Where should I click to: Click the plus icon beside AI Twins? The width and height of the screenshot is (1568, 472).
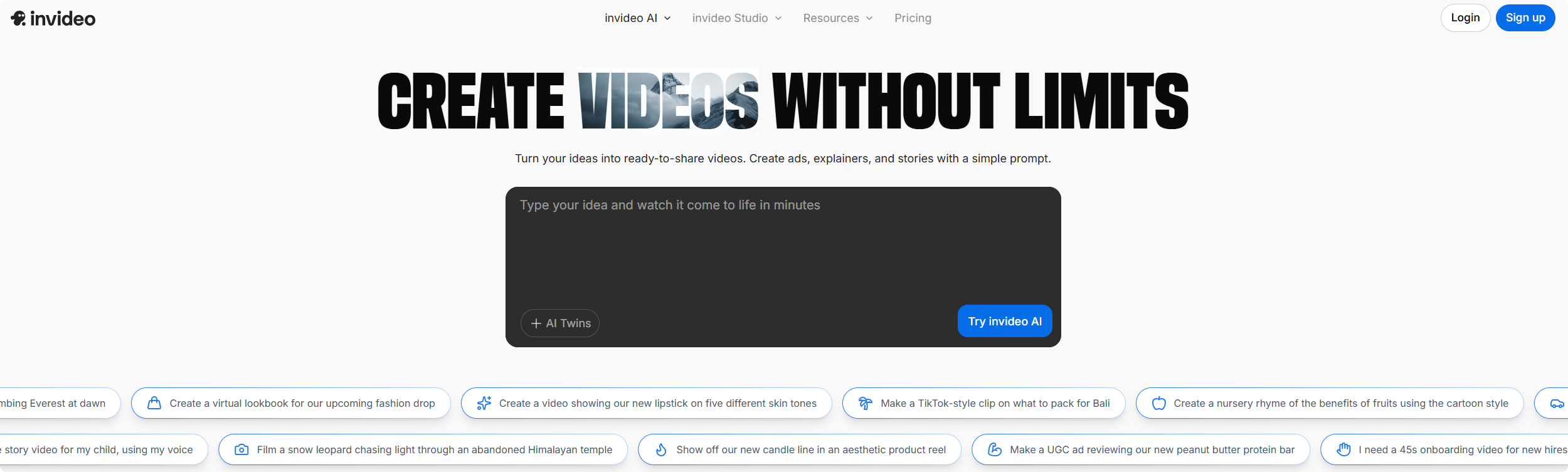coord(536,323)
